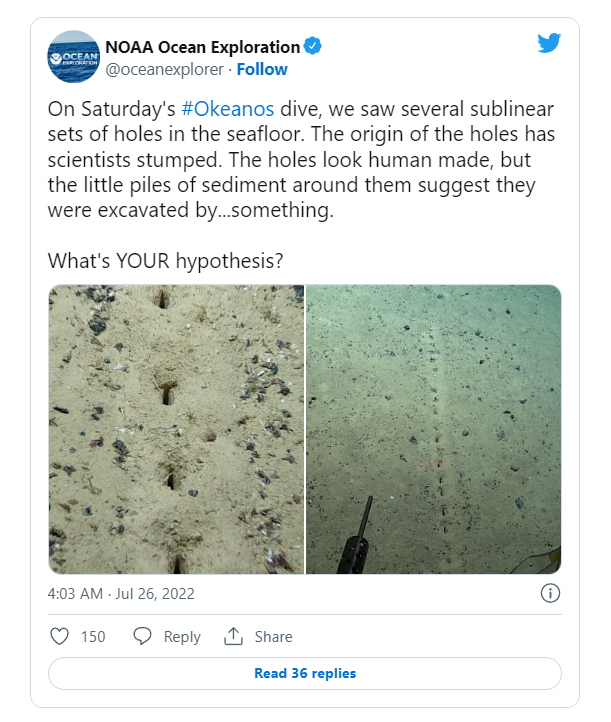The height and width of the screenshot is (722, 611).
Task: Click the "What's YOUR hypothesis?" line
Action: pyautogui.click(x=165, y=261)
